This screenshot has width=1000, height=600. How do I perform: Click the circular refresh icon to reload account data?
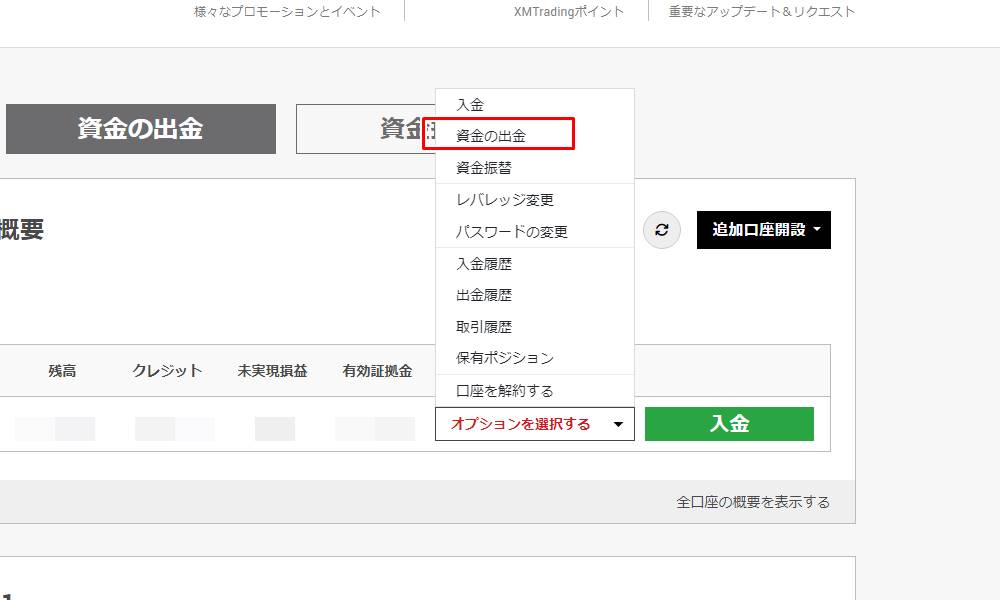[662, 230]
